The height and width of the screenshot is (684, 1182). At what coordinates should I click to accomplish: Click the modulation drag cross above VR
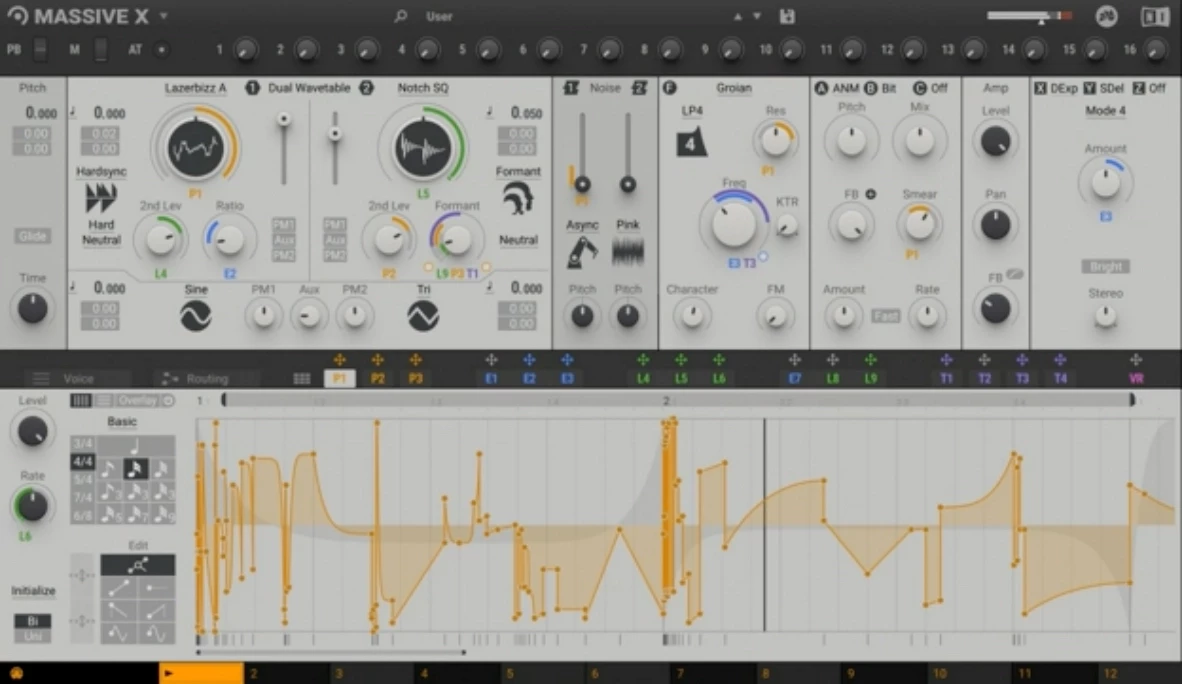1136,360
